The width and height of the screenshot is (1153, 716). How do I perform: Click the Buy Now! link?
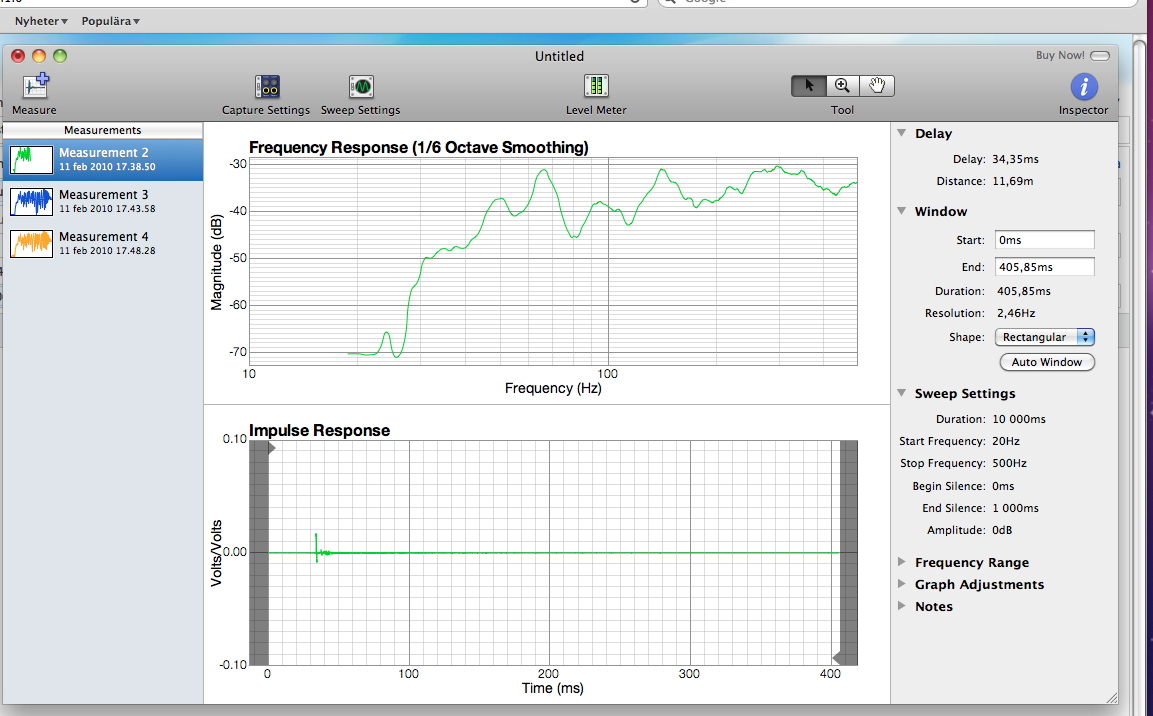1060,55
